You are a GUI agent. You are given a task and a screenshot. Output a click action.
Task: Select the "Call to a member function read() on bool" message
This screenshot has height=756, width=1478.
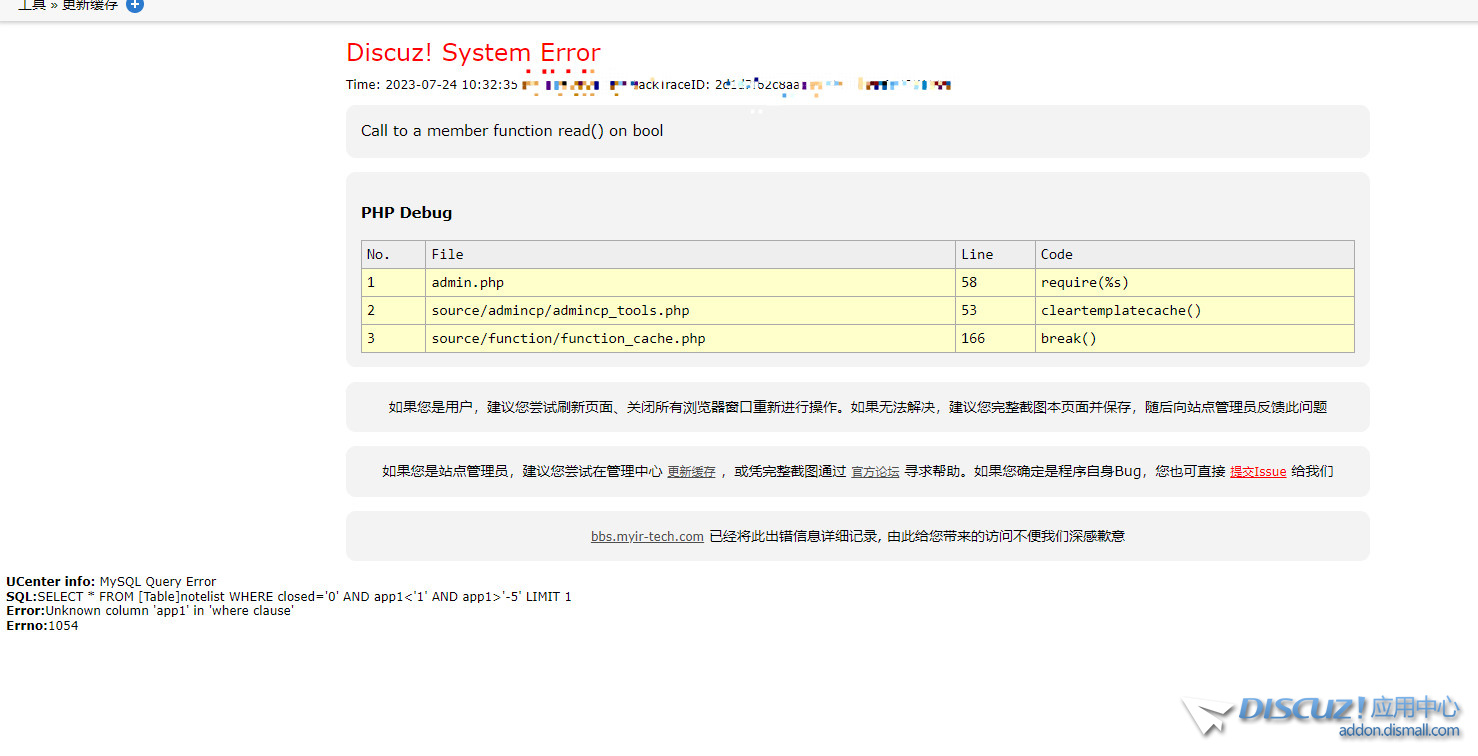[512, 131]
